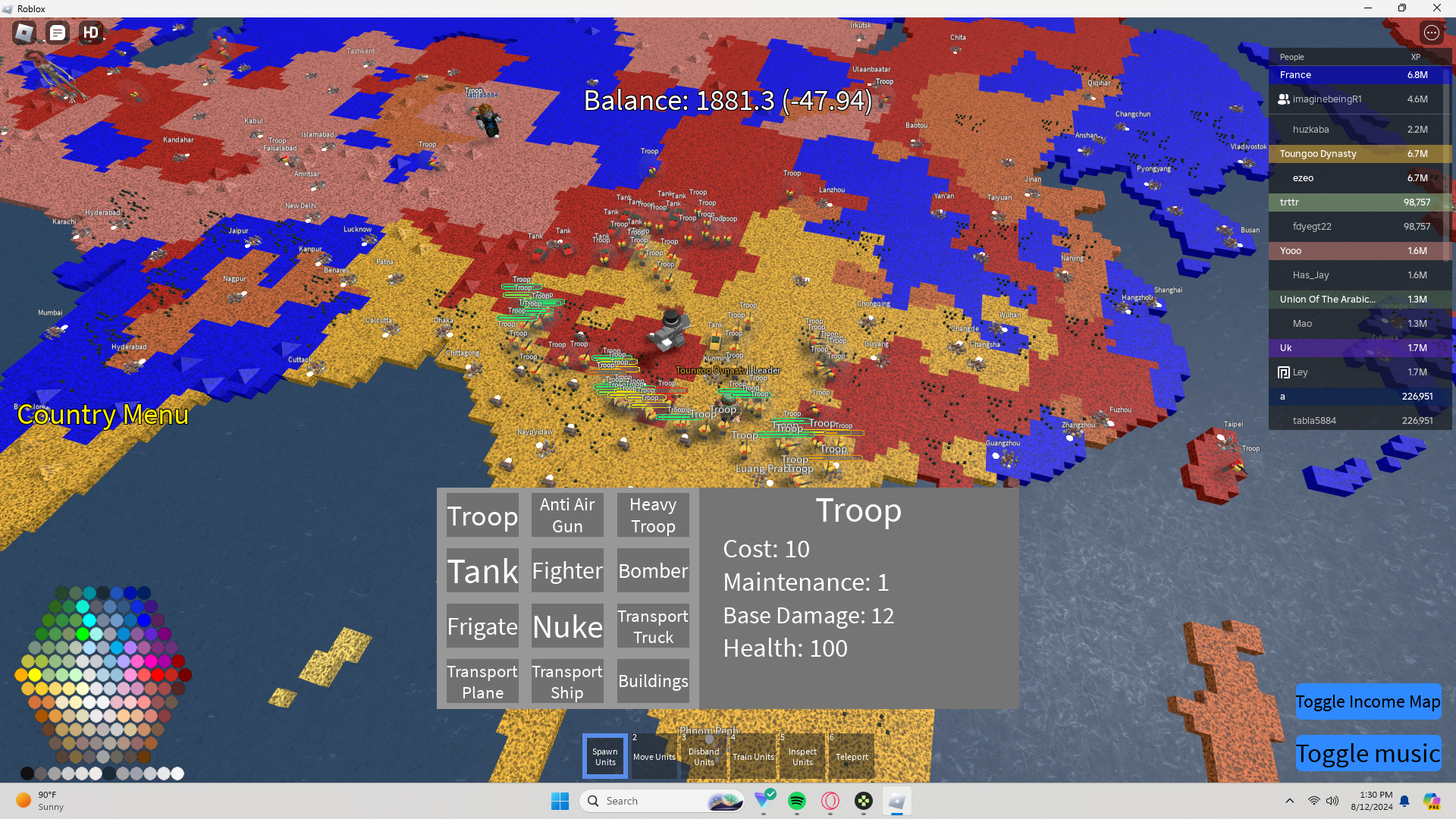Pick the bright red color swatch
Image resolution: width=1456 pixels, height=819 pixels.
[158, 674]
